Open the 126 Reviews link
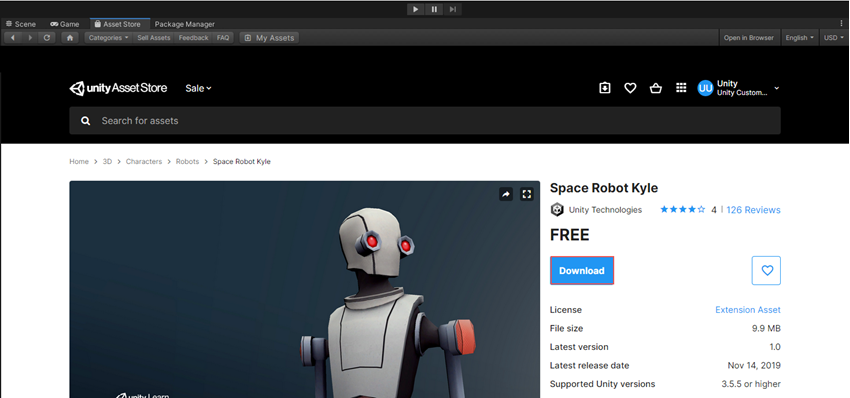The height and width of the screenshot is (398, 850). pos(754,210)
